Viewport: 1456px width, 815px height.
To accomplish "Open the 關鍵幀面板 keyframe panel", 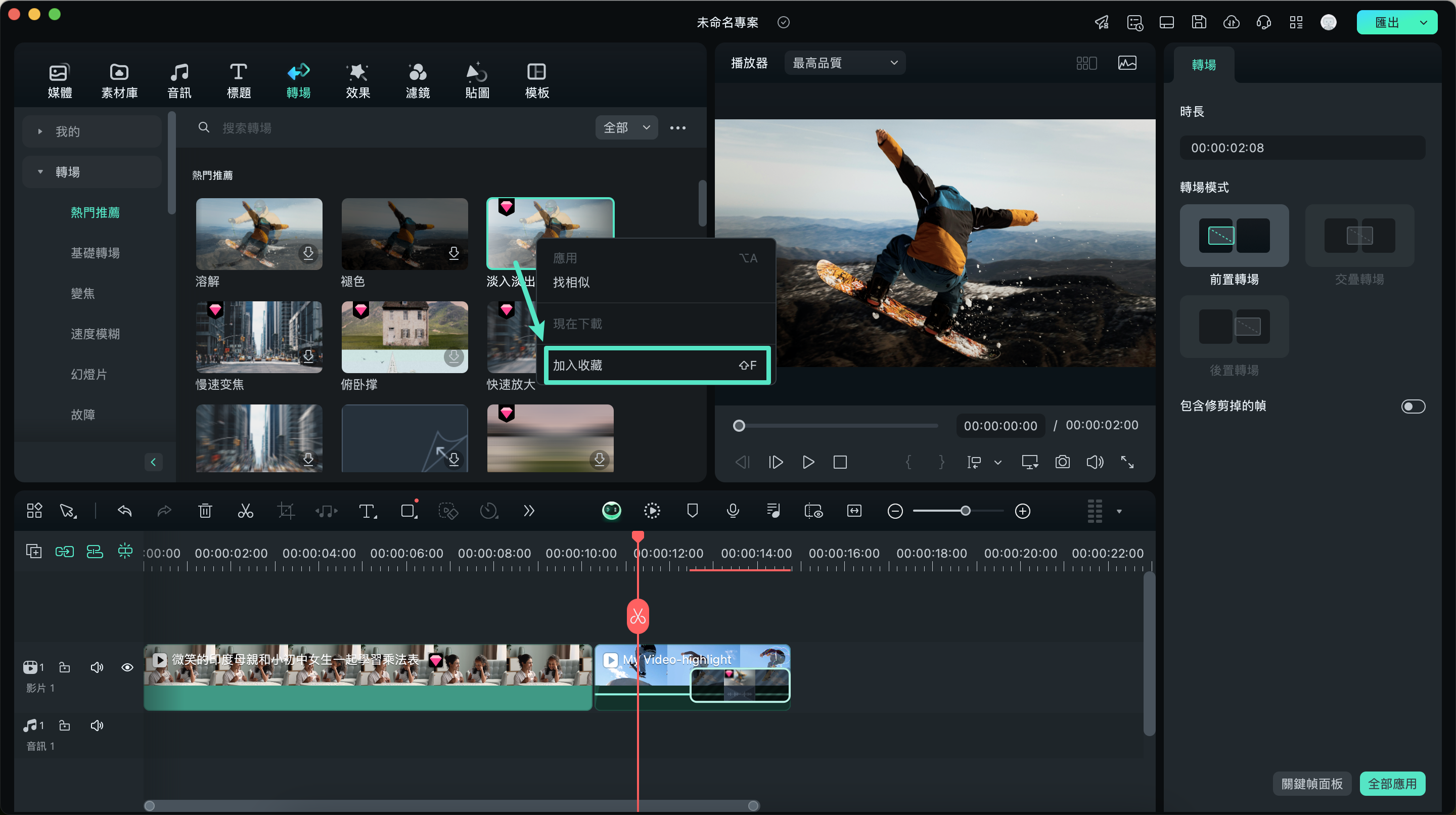I will point(1312,784).
